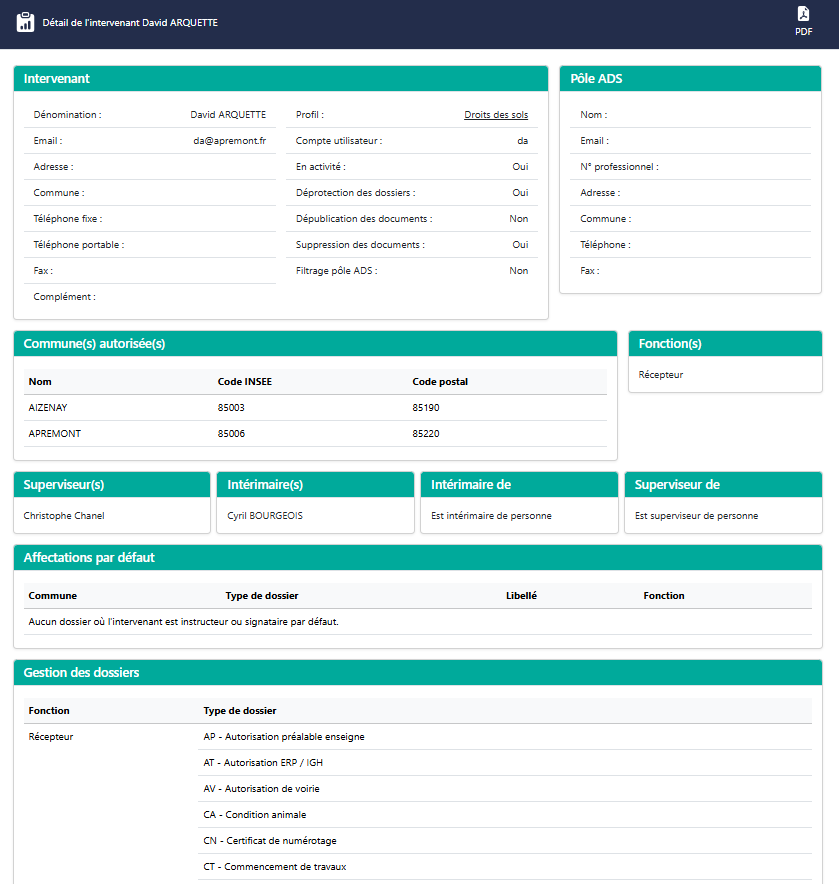Click the 'Gestion des dossiers' section header

(x=82, y=673)
